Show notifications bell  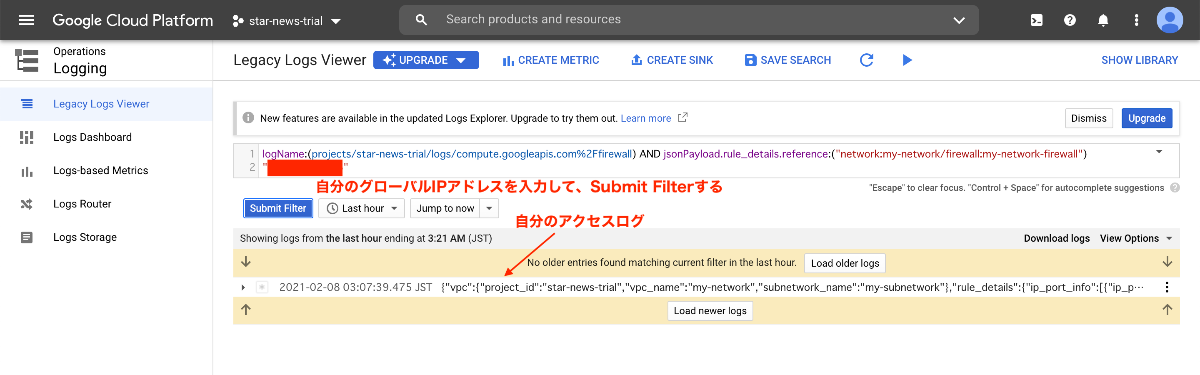point(1103,20)
